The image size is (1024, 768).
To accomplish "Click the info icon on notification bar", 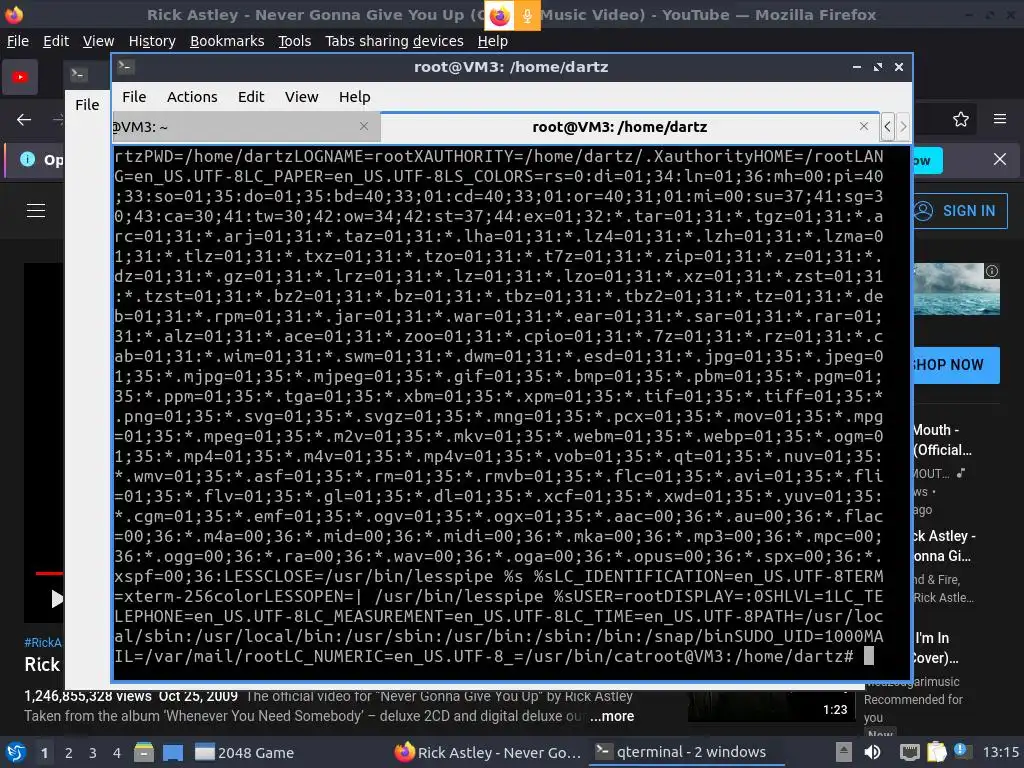I will (27, 159).
